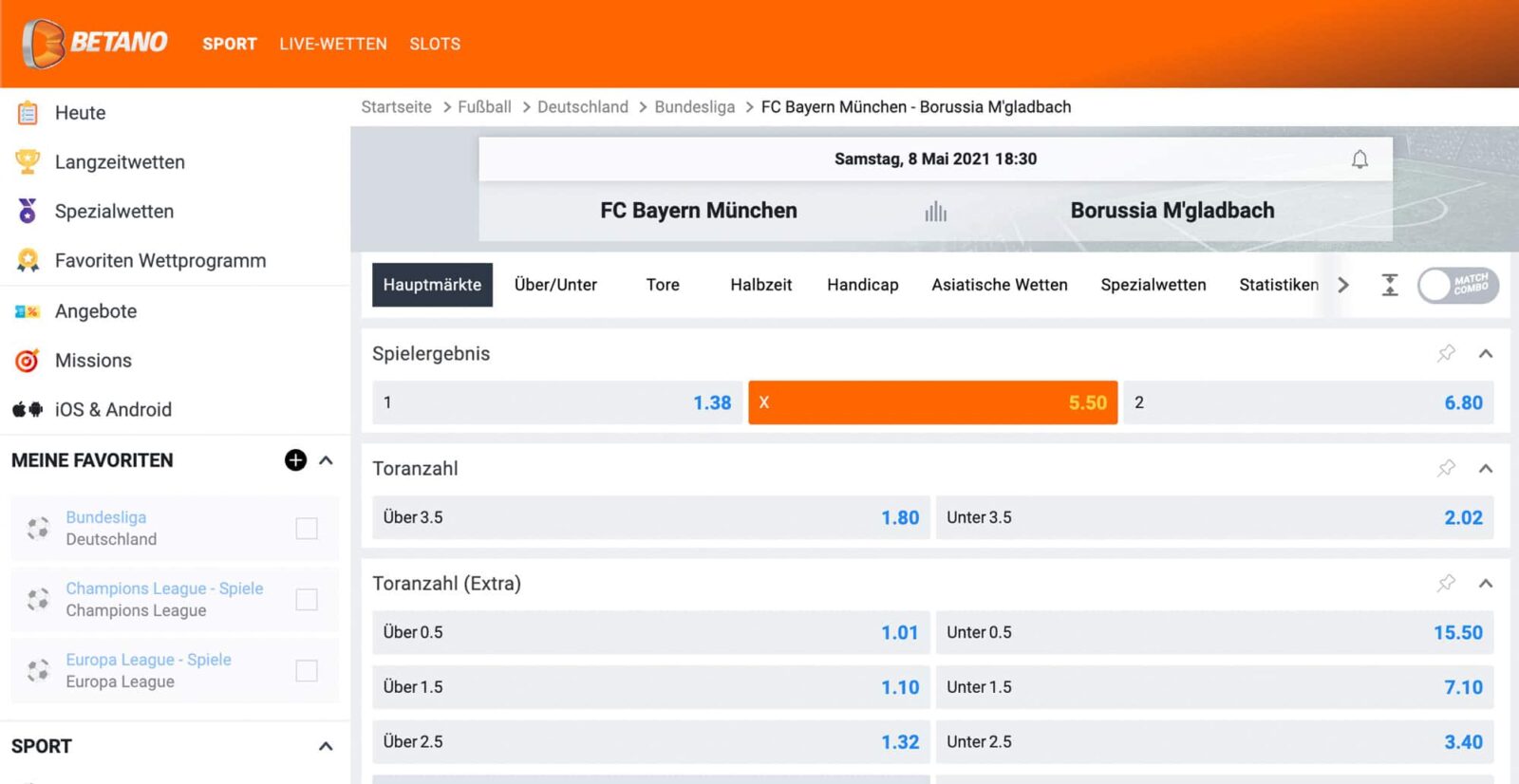The width and height of the screenshot is (1519, 784).
Task: Pin the Toranzahl market
Action: (1446, 468)
